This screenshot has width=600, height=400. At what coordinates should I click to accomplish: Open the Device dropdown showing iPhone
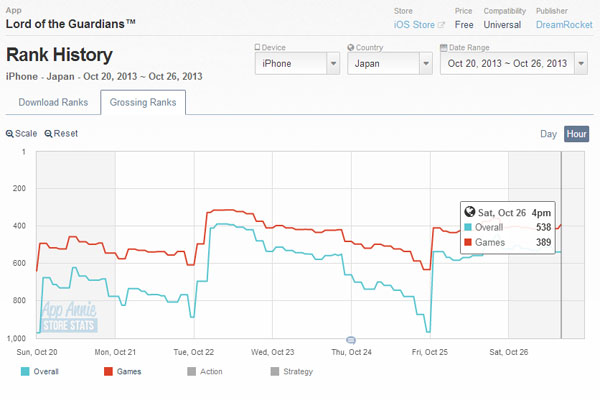click(x=297, y=64)
